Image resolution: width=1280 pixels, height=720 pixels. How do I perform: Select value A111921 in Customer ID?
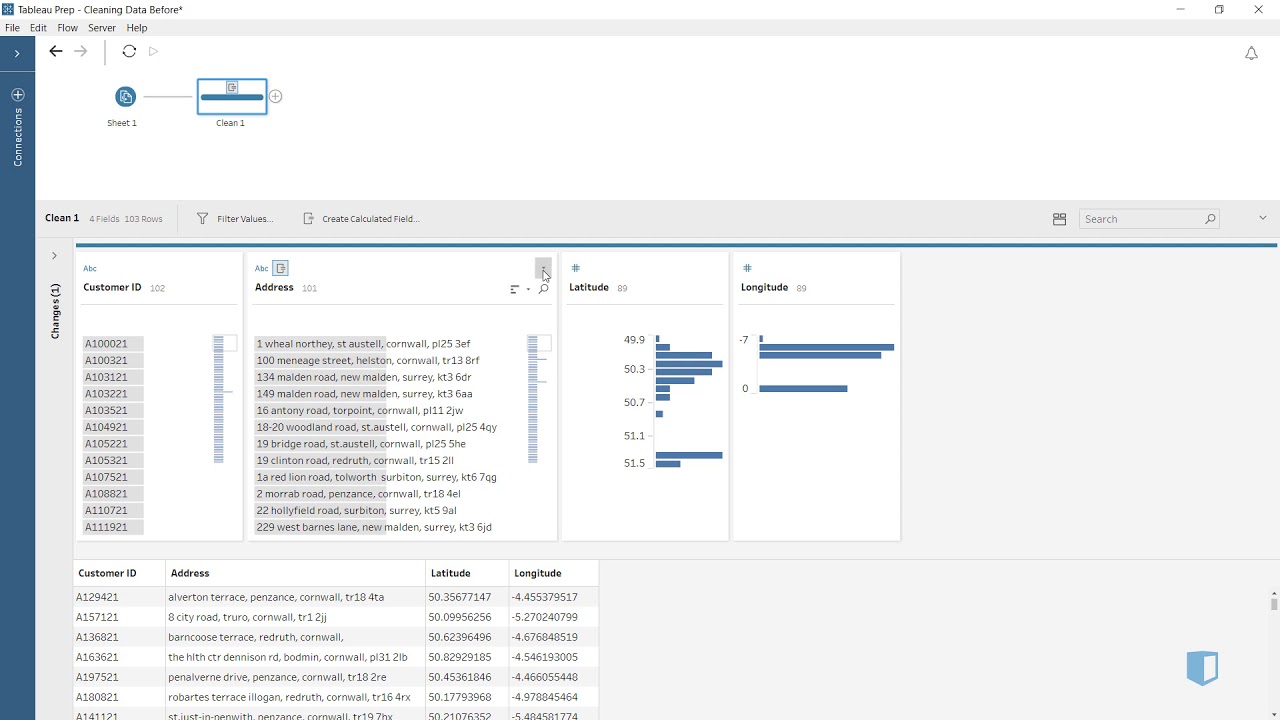point(113,527)
